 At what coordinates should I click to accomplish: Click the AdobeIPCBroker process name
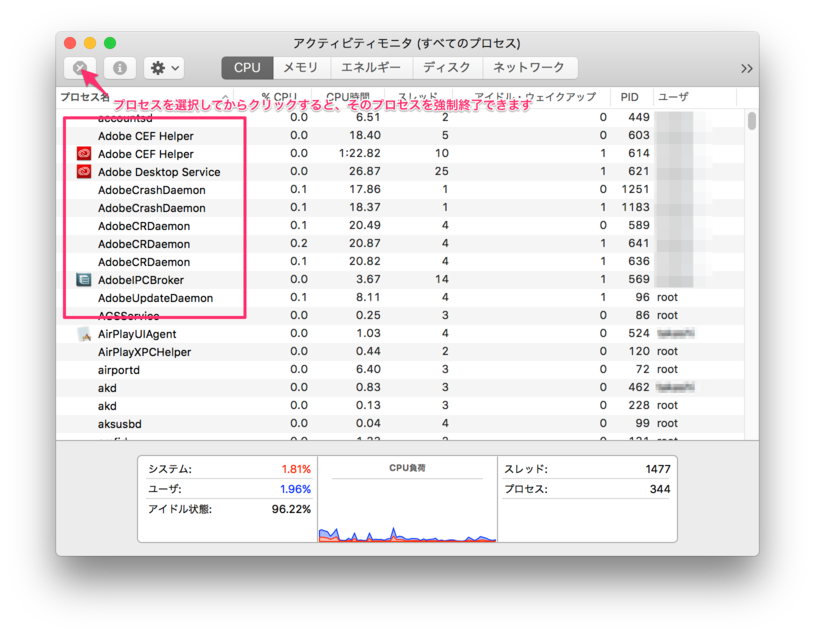[141, 280]
